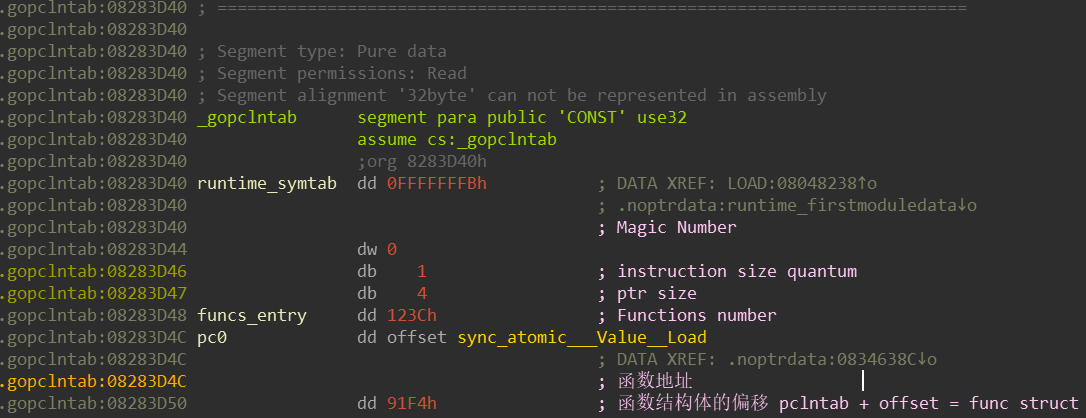Open sync_atomic___Value__Load offset reference
This screenshot has height=418, width=1086.
tap(582, 338)
